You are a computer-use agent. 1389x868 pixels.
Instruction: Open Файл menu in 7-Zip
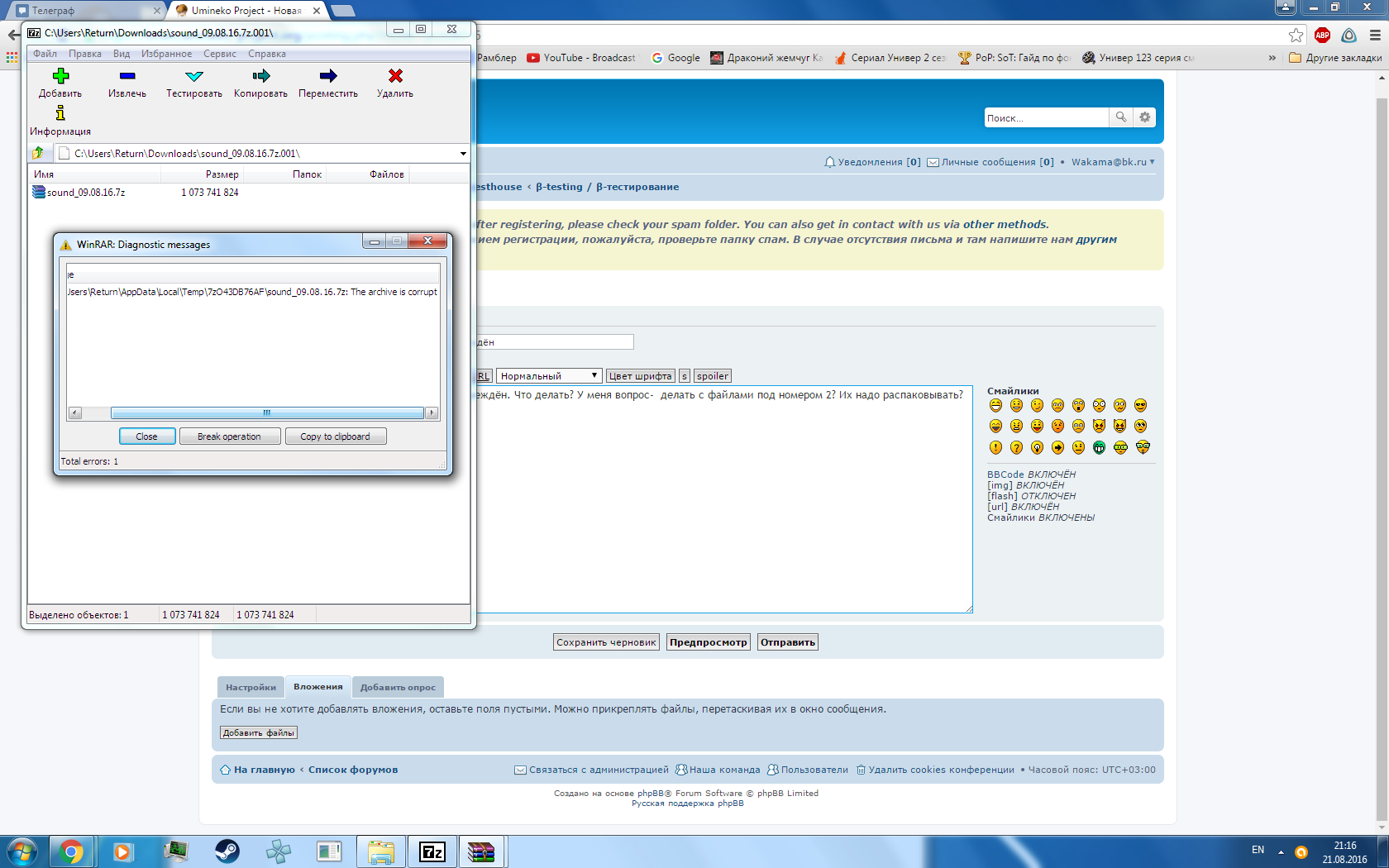pyautogui.click(x=45, y=54)
